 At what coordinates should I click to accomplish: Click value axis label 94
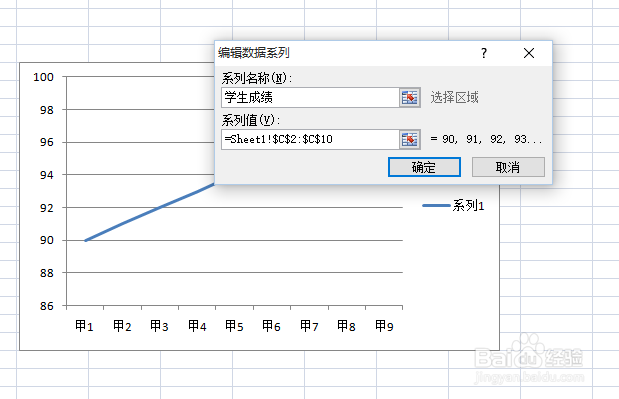pyautogui.click(x=47, y=175)
